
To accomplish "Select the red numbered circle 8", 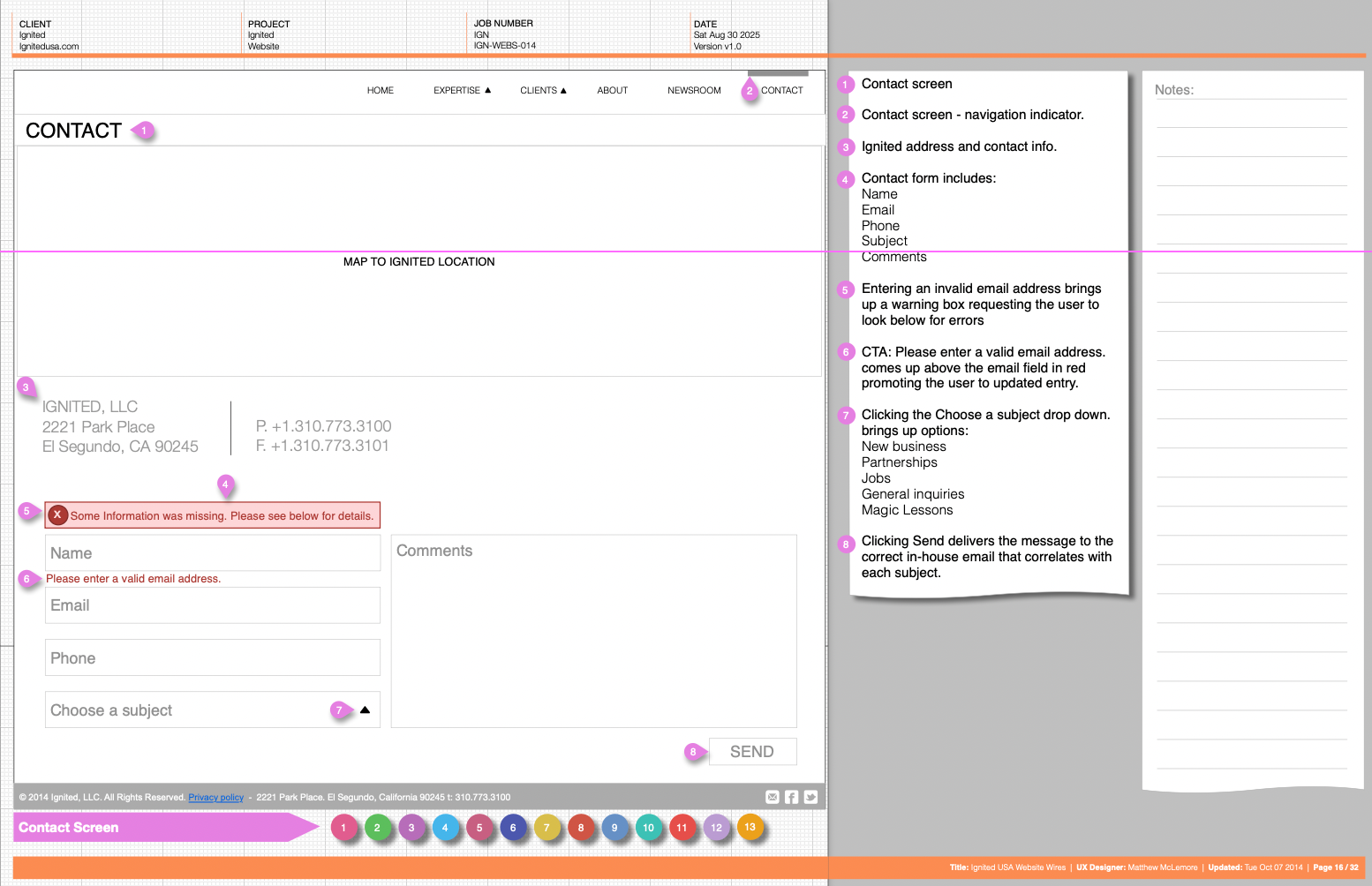I will click(581, 828).
